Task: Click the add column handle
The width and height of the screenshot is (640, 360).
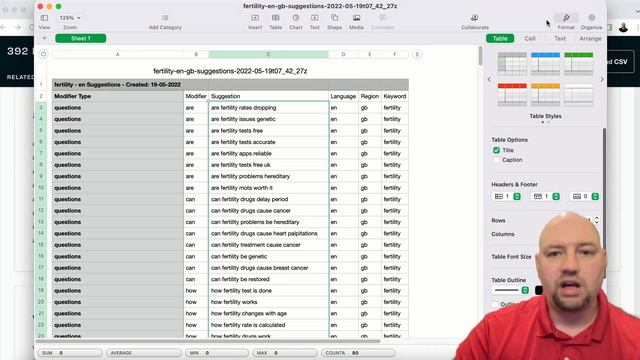Action: (x=417, y=54)
